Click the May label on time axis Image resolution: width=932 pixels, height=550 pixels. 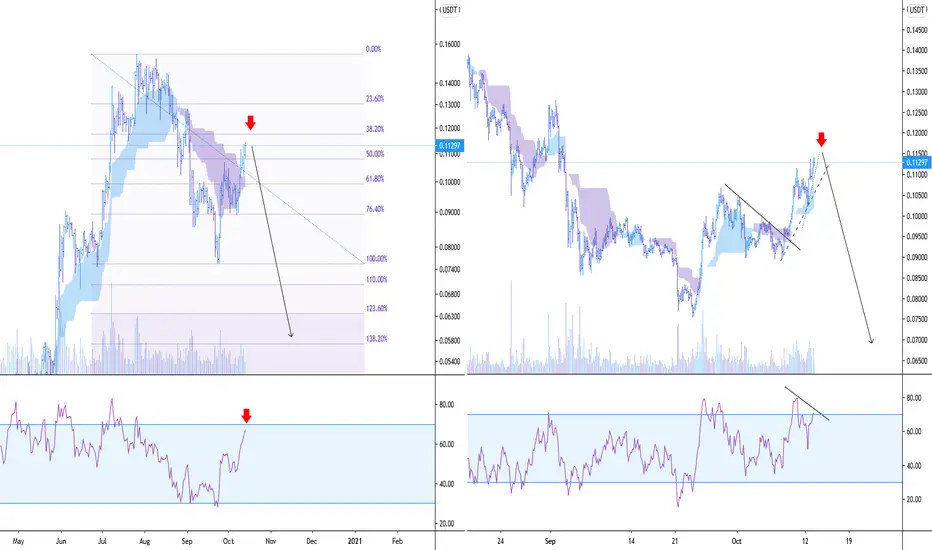point(18,541)
